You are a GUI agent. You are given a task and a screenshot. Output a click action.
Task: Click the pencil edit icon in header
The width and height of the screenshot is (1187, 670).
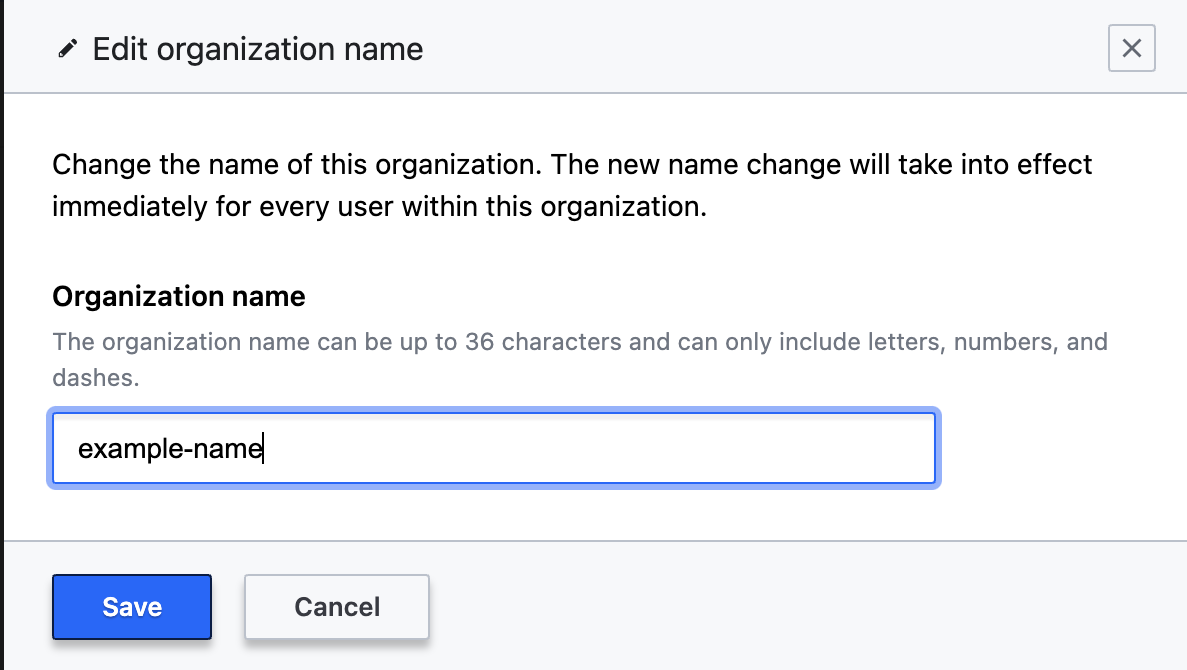(x=67, y=49)
